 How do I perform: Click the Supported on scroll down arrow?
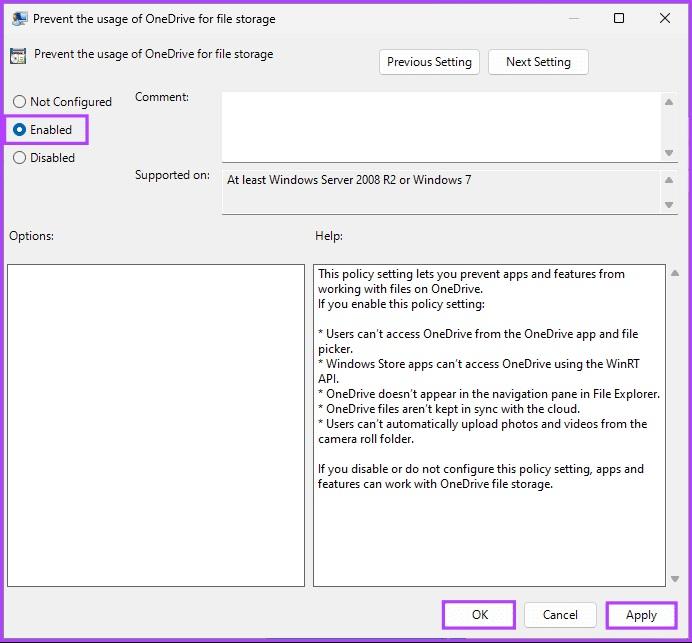(x=669, y=205)
